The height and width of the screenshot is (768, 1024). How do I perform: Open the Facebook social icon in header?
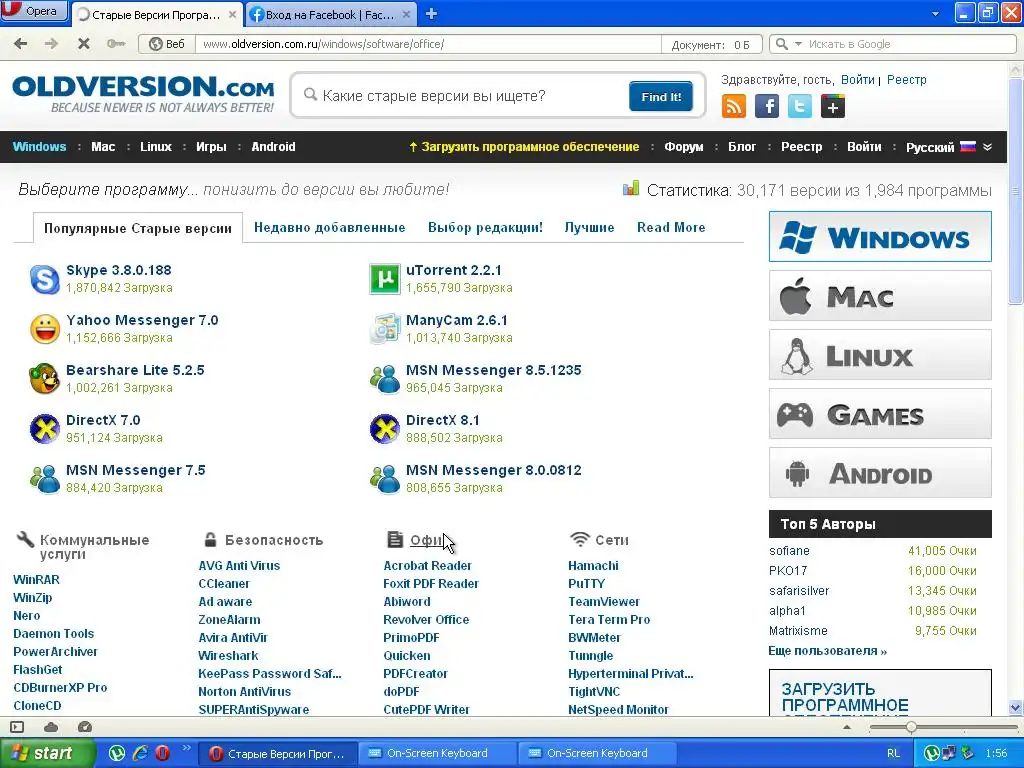coord(767,106)
